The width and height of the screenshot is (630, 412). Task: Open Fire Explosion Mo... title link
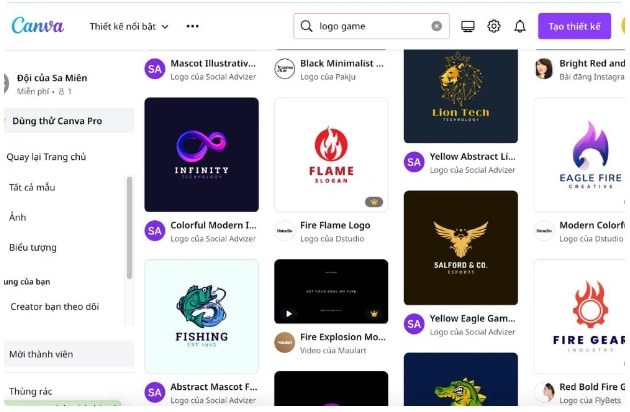343,337
